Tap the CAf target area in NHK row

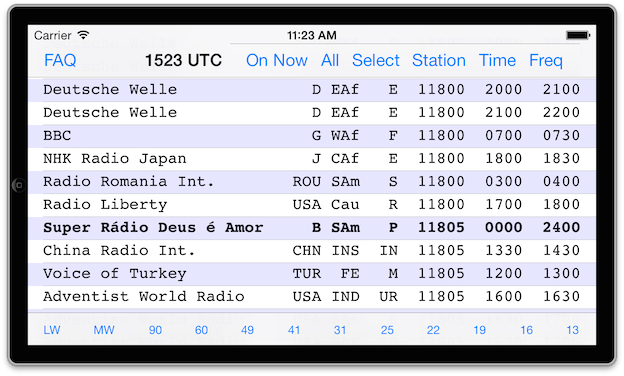coord(345,159)
